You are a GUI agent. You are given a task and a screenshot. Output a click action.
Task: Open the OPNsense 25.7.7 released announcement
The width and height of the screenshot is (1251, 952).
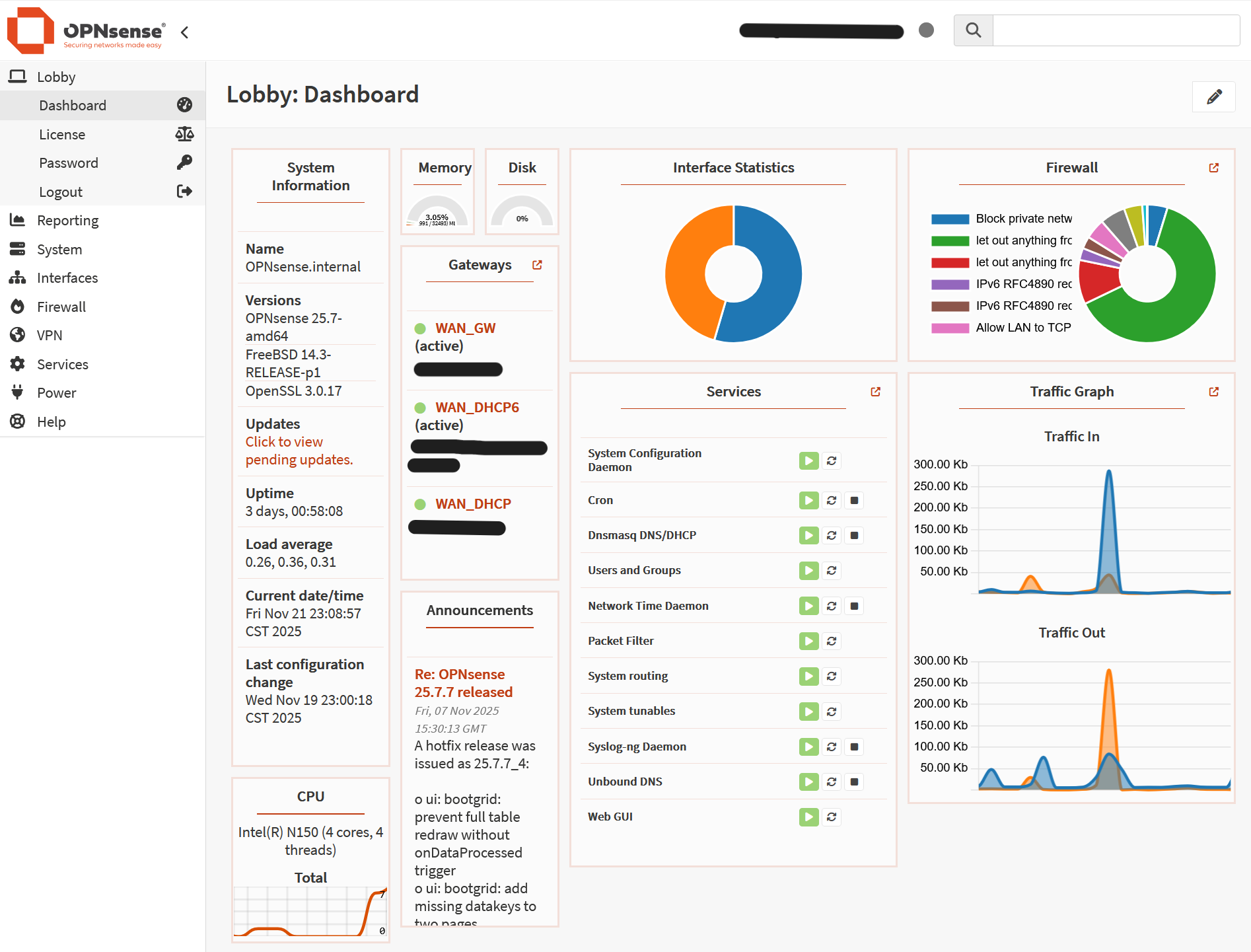click(463, 683)
